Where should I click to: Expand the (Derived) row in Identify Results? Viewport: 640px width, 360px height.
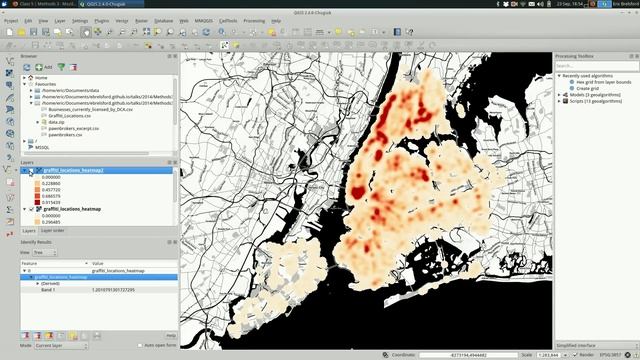click(38, 283)
